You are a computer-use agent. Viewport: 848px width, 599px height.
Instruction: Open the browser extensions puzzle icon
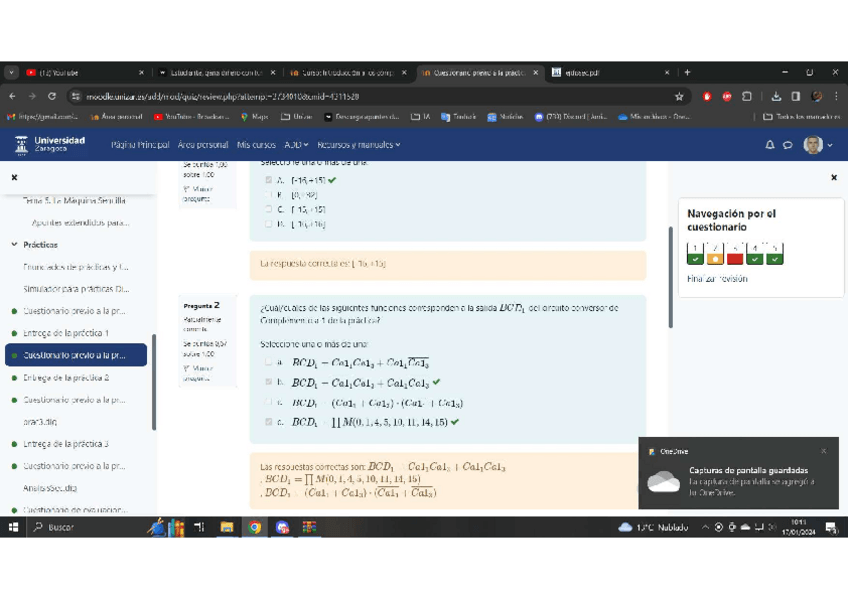point(747,96)
